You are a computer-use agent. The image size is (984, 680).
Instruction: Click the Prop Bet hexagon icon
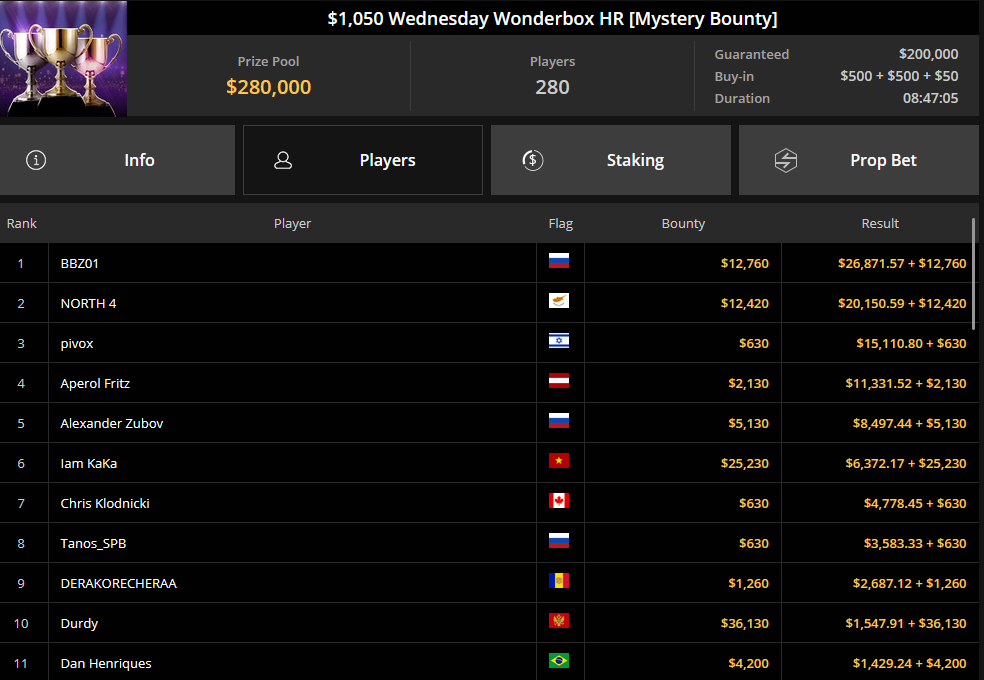click(x=786, y=160)
